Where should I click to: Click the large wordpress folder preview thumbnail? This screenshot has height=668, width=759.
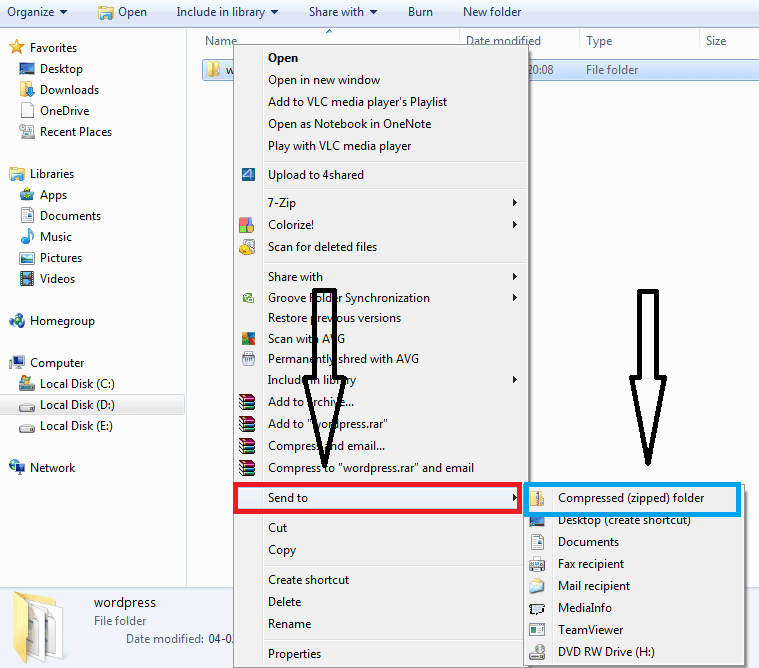(x=38, y=627)
